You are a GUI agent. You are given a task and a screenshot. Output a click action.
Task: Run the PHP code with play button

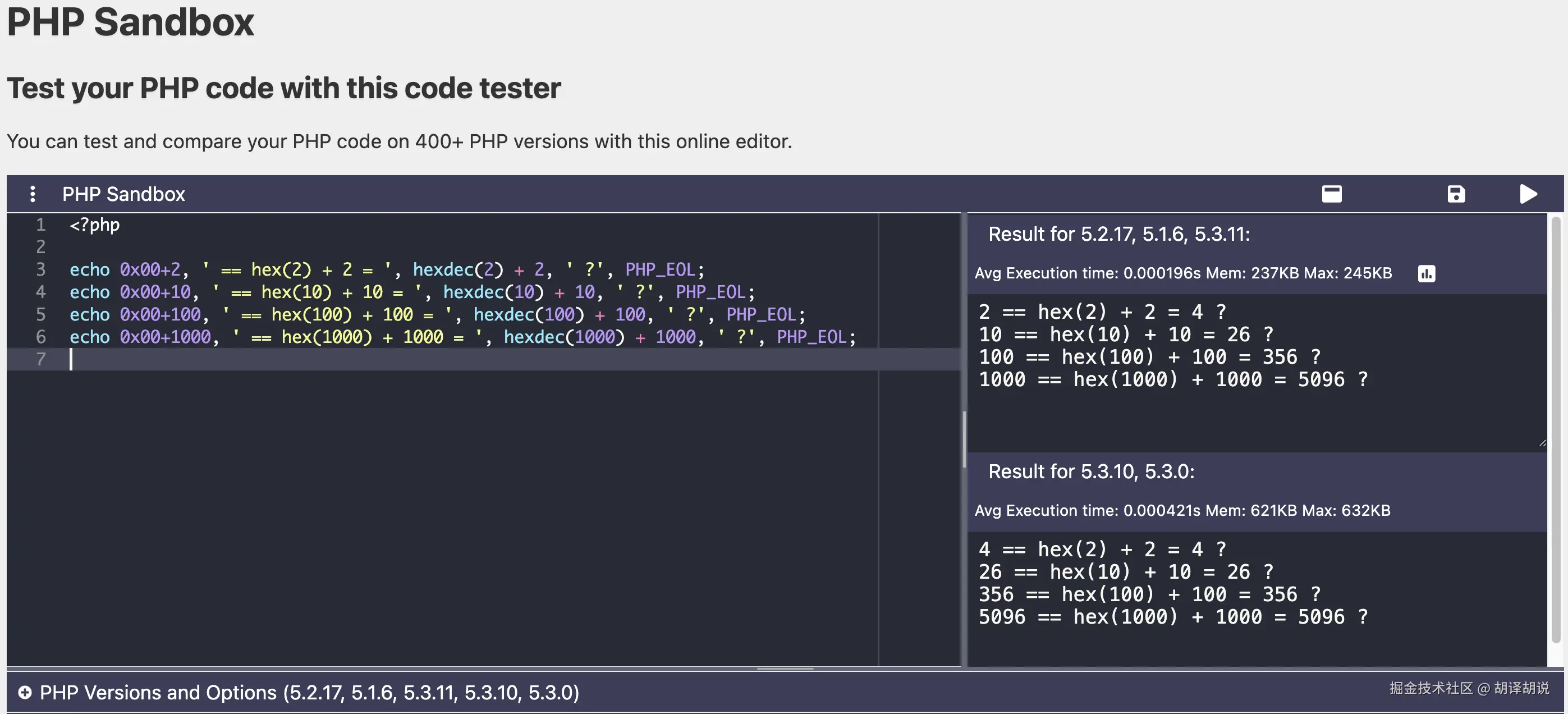(1528, 194)
